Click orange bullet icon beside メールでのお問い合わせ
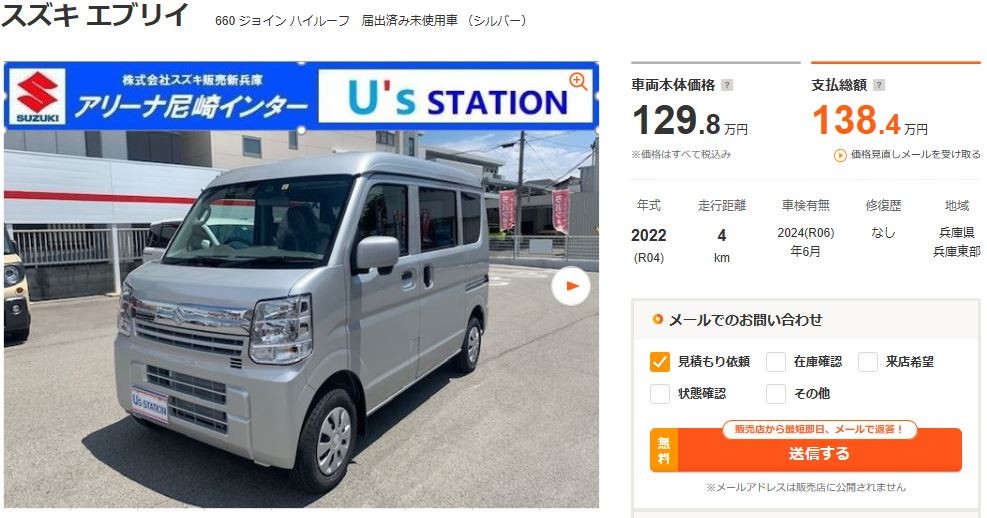Viewport: 987px width, 518px height. [658, 319]
